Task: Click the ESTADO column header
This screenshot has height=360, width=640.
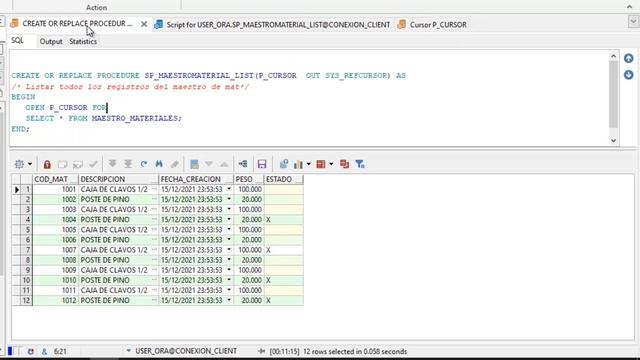Action: [x=284, y=179]
